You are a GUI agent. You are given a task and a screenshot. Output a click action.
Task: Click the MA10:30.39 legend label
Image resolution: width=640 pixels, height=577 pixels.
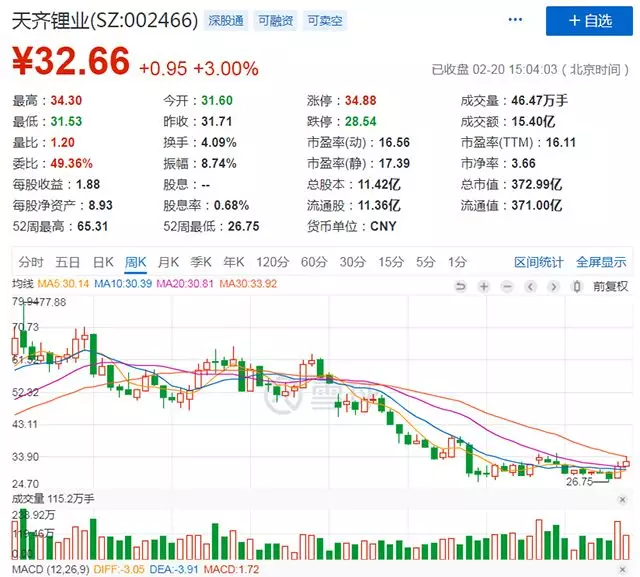pyautogui.click(x=123, y=284)
